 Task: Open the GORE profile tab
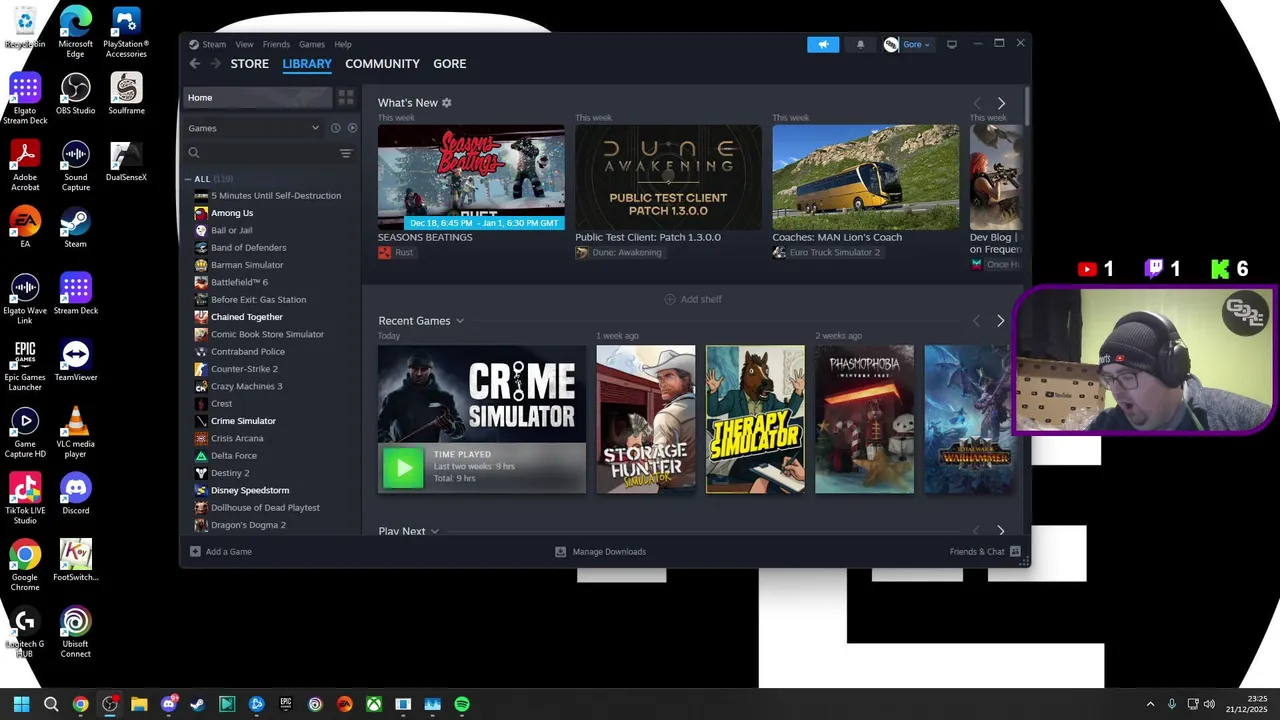[x=450, y=64]
